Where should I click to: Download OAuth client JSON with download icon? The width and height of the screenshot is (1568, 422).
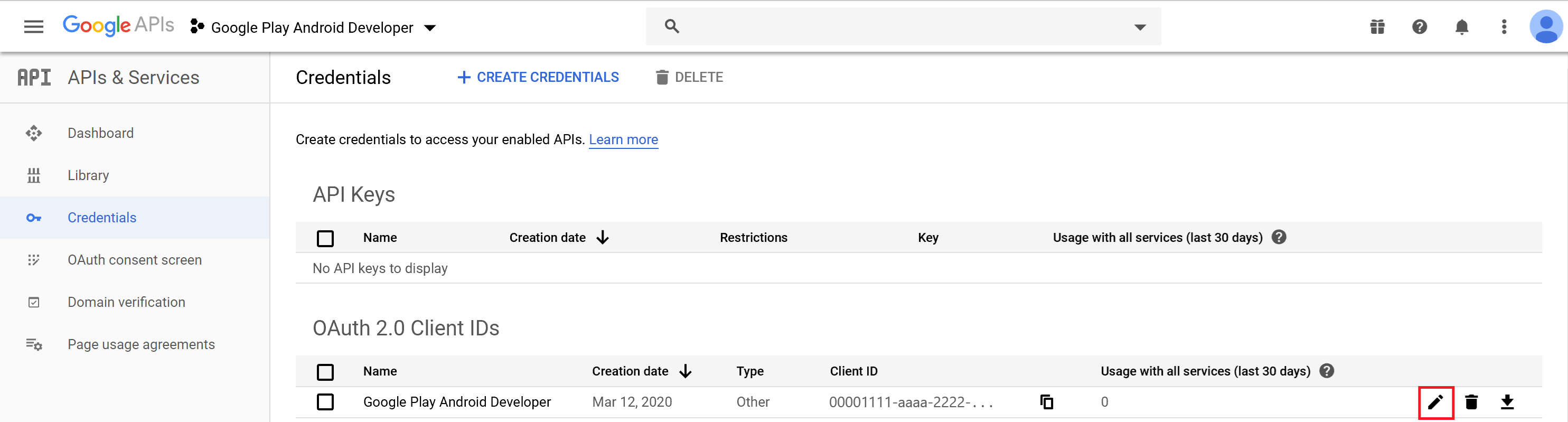1507,402
